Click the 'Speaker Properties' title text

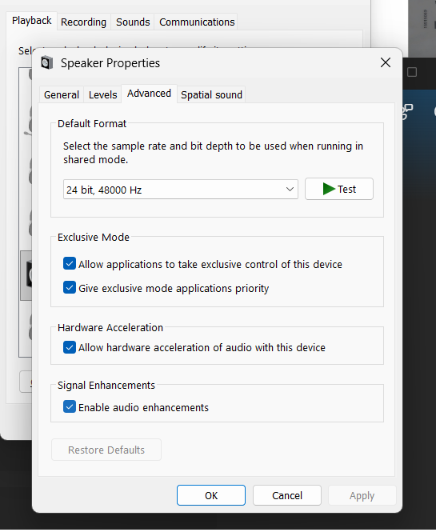pyautogui.click(x=110, y=63)
